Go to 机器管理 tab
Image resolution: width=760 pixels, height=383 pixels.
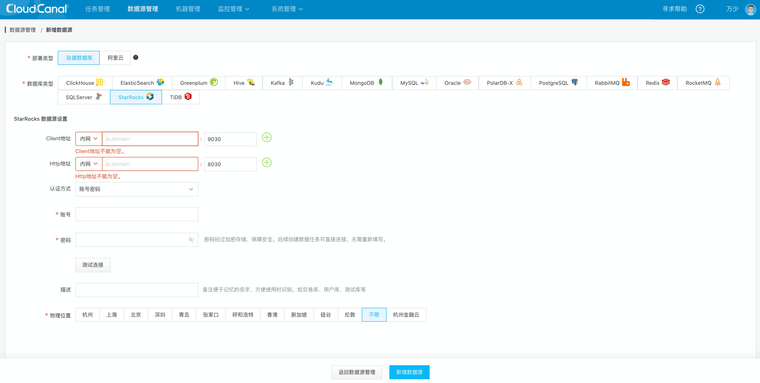tap(188, 9)
